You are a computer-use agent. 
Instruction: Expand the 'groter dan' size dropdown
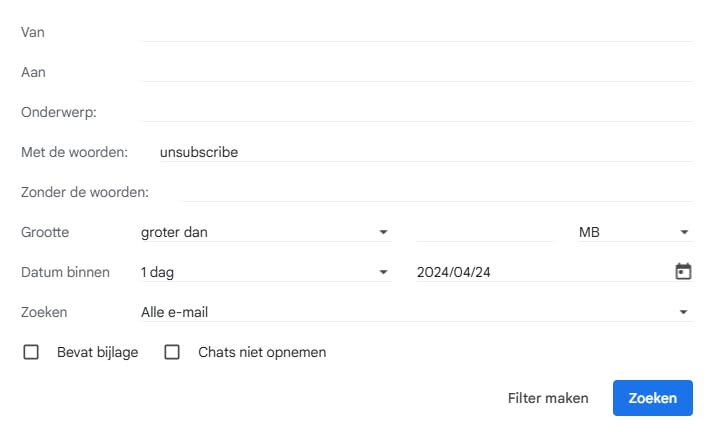(265, 232)
